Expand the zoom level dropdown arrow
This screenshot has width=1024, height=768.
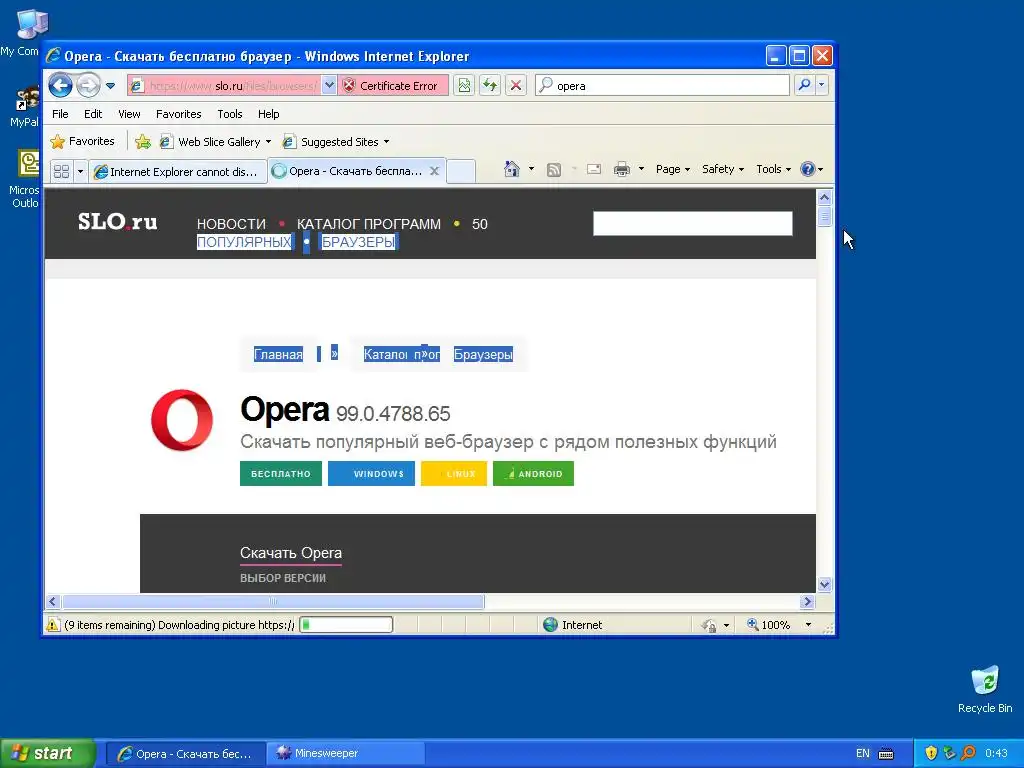pos(808,625)
